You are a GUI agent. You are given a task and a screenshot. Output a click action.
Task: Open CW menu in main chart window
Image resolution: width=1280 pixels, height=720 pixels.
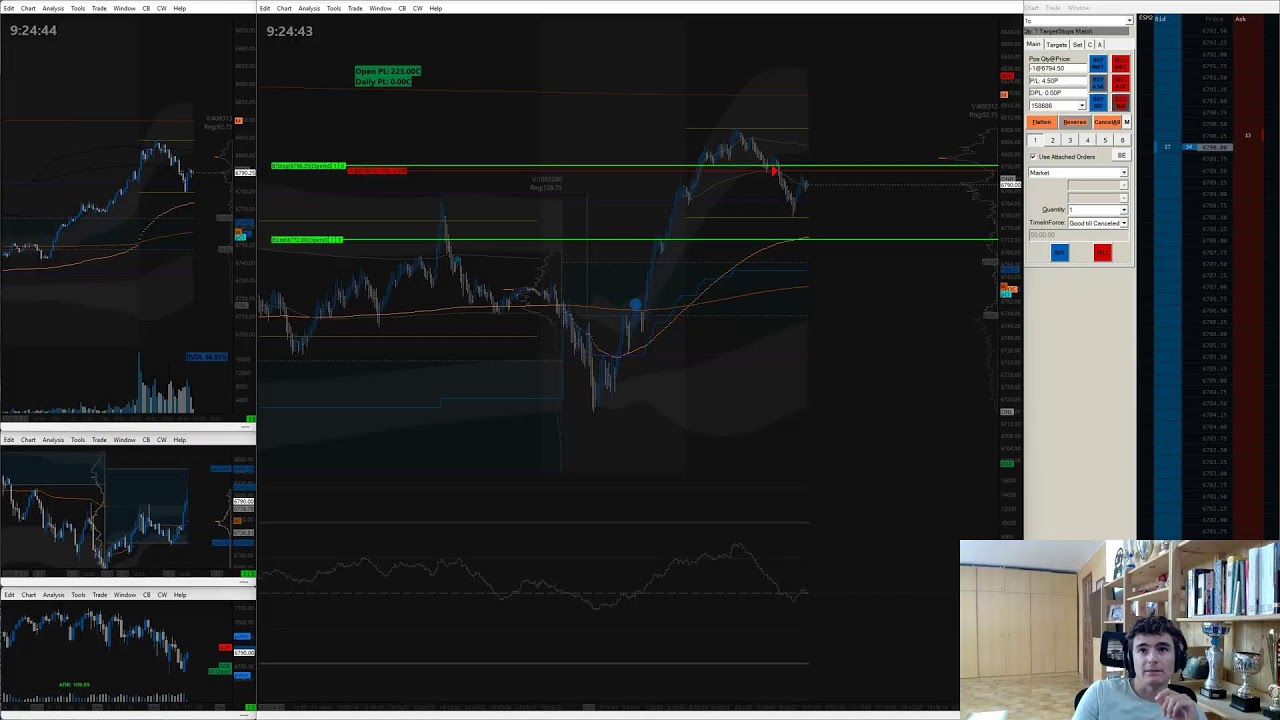[418, 8]
